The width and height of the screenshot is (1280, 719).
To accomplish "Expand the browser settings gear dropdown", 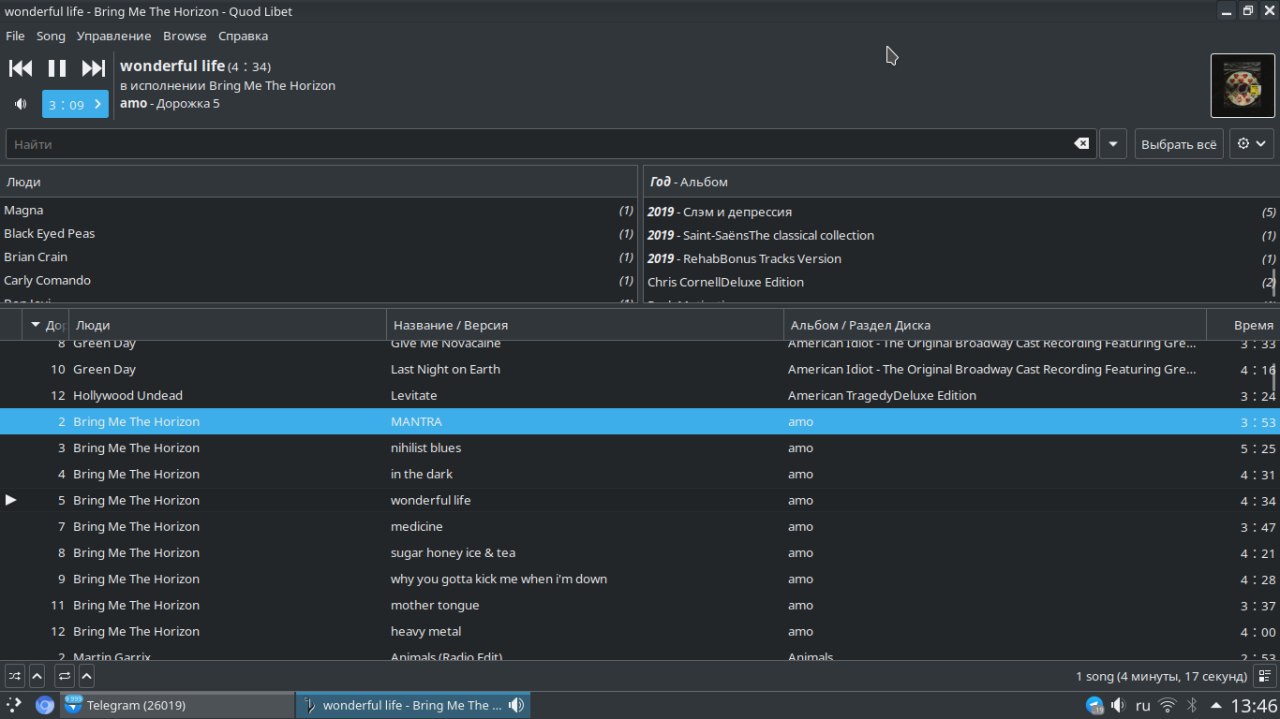I will coord(1251,144).
